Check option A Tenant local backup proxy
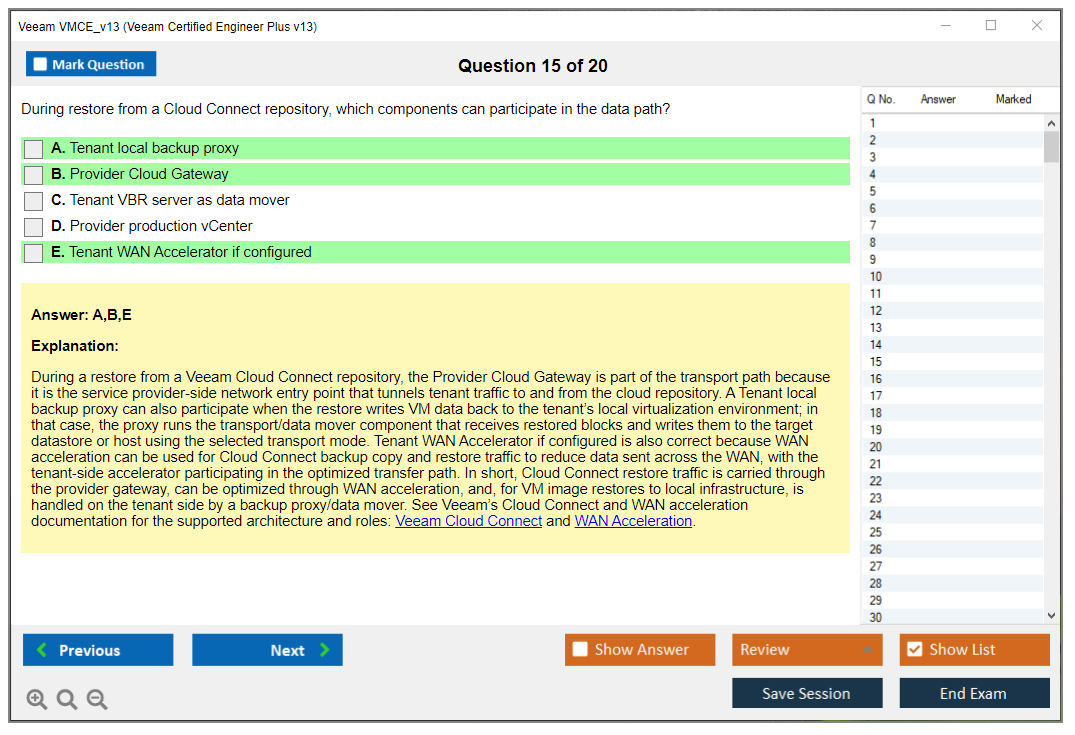 [34, 149]
